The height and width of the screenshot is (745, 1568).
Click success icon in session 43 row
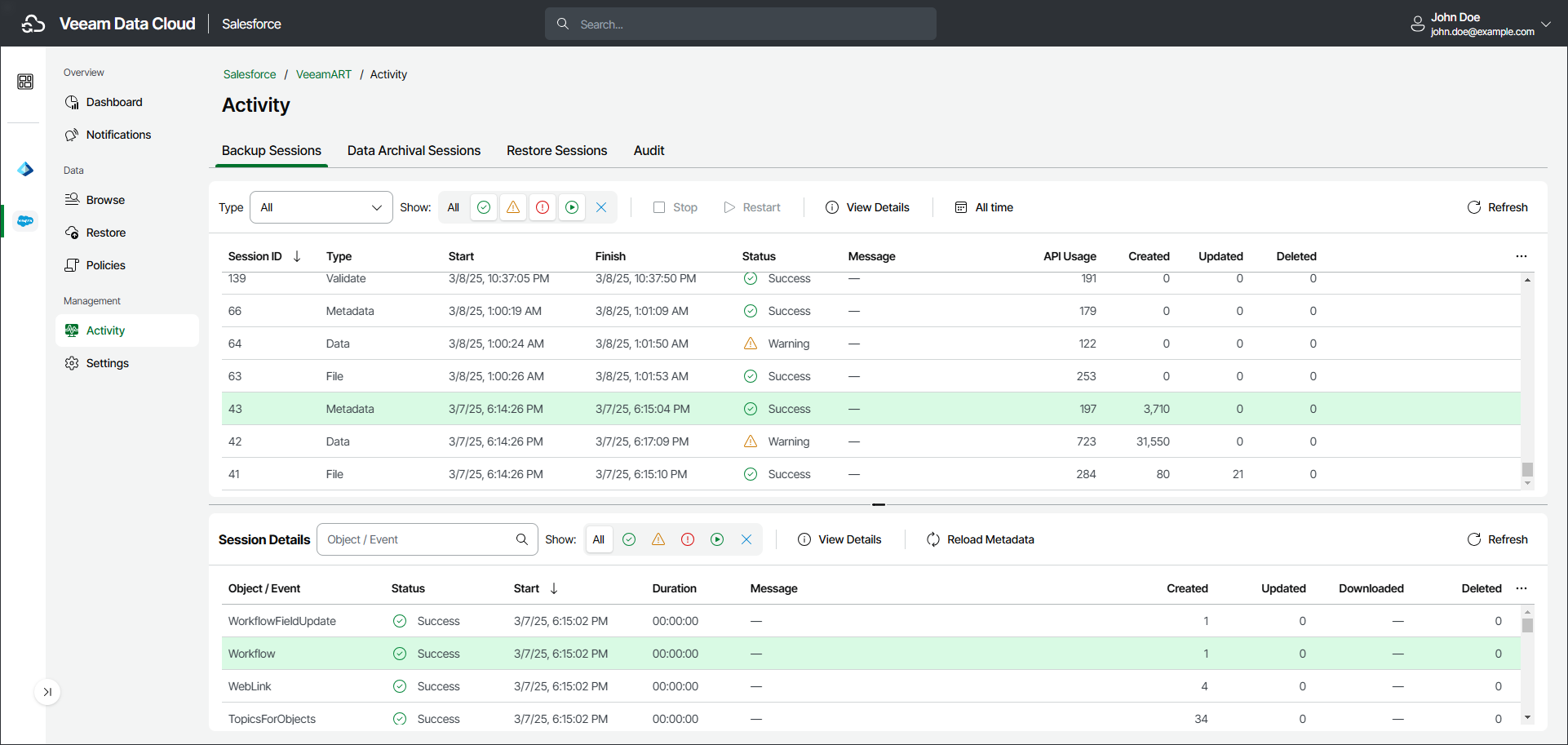(751, 409)
